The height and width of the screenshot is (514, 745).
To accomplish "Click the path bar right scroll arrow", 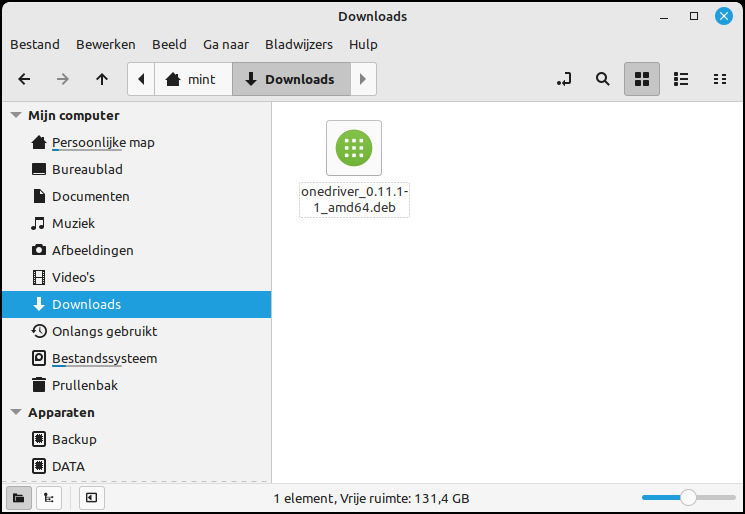I will click(x=363, y=79).
